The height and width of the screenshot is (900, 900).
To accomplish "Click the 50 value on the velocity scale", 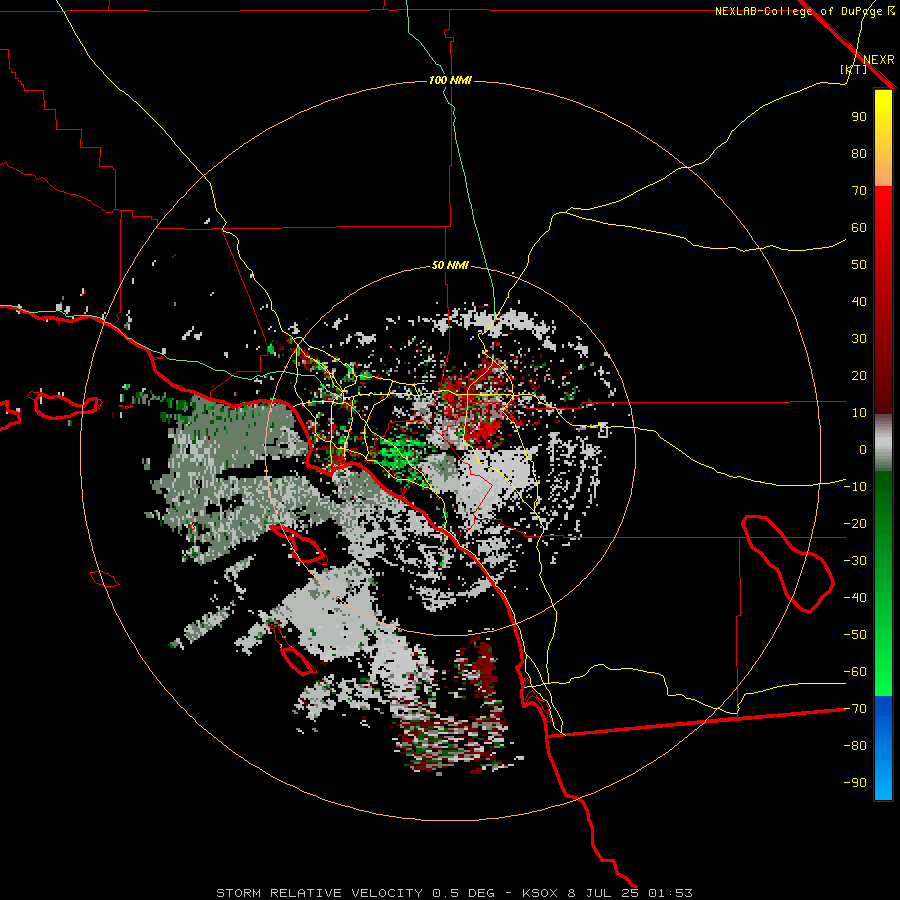I will [859, 265].
